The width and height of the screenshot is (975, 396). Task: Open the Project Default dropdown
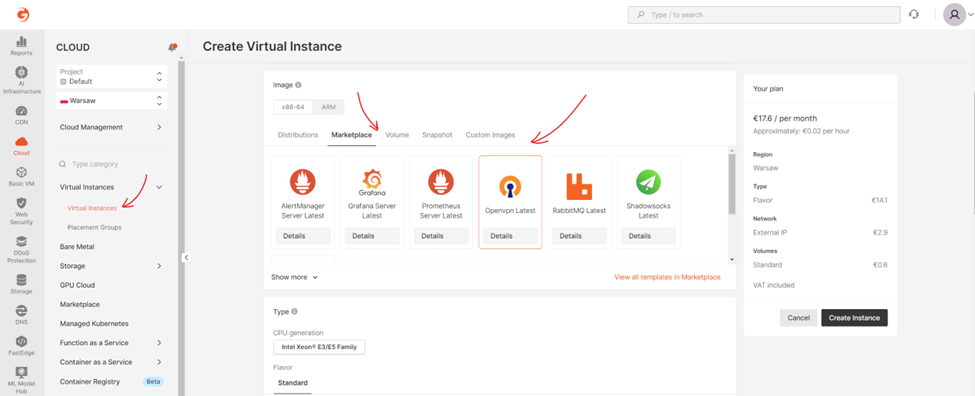click(111, 76)
